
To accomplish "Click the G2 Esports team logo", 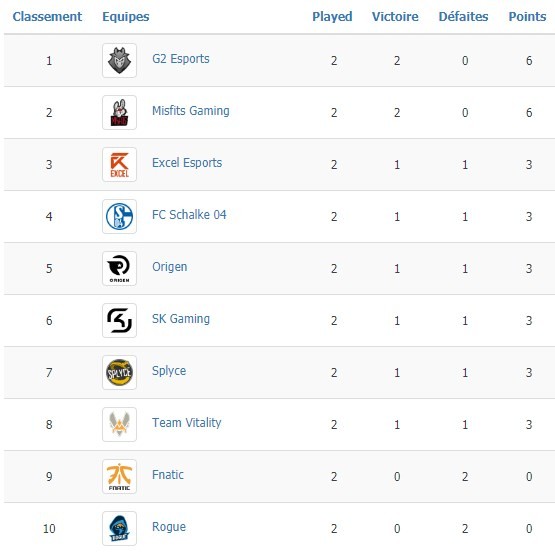I will pos(119,61).
